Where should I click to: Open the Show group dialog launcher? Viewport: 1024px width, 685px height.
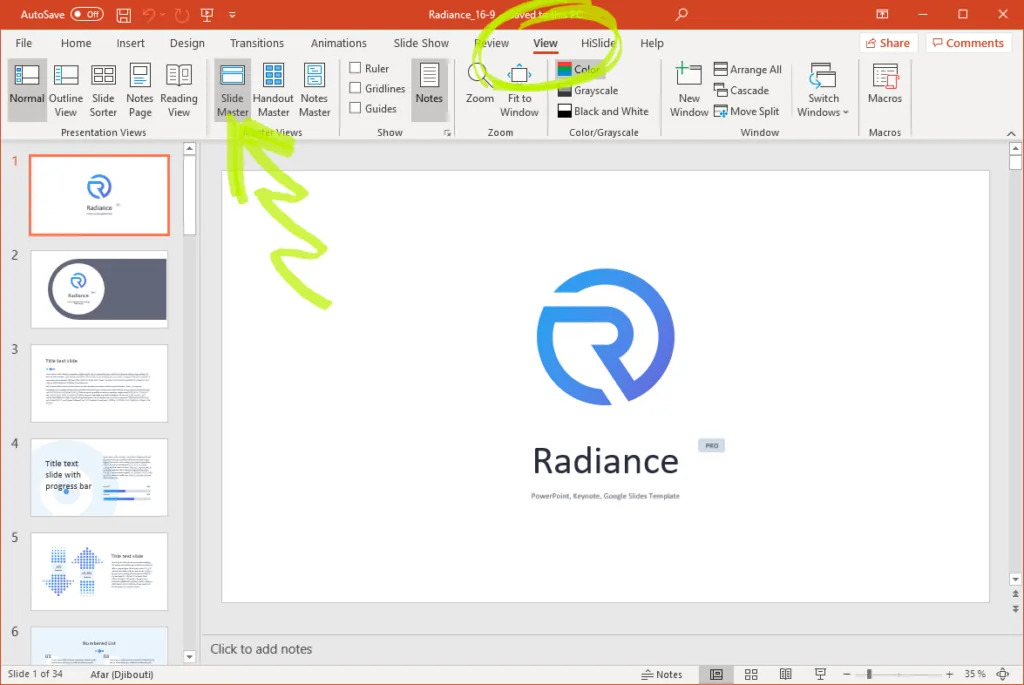(x=447, y=133)
